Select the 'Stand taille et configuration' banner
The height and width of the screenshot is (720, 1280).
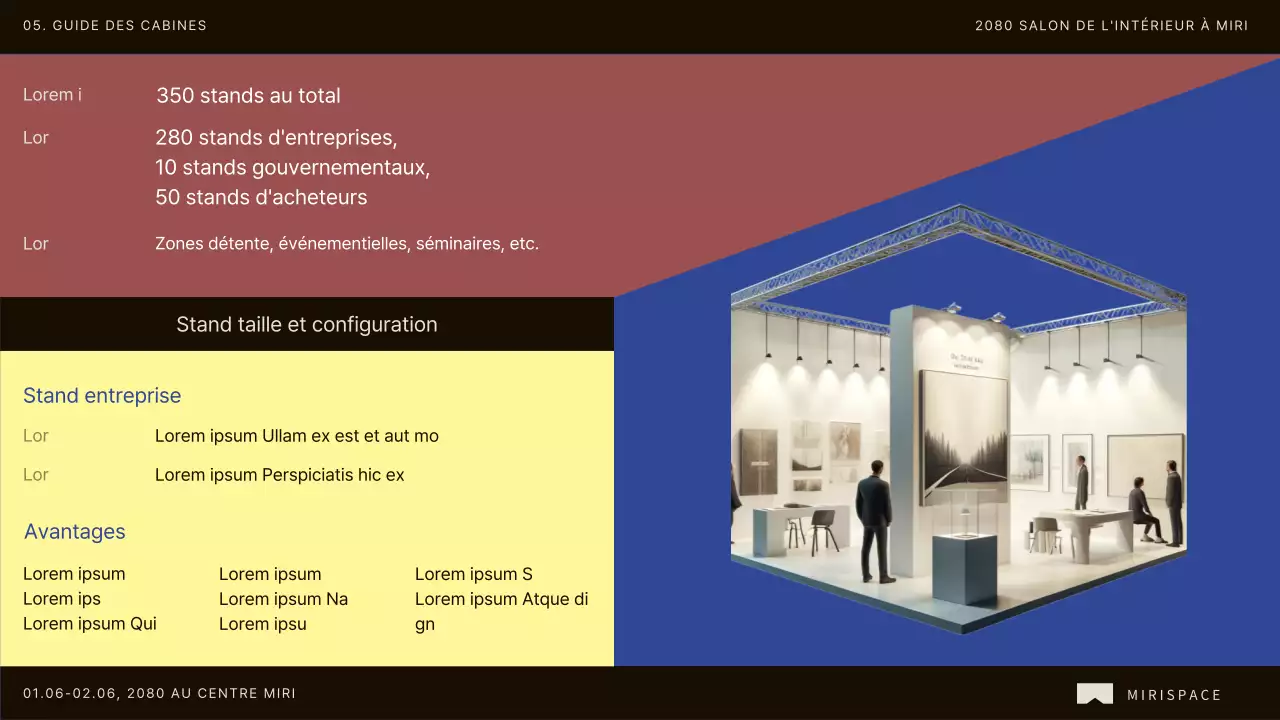pos(307,324)
